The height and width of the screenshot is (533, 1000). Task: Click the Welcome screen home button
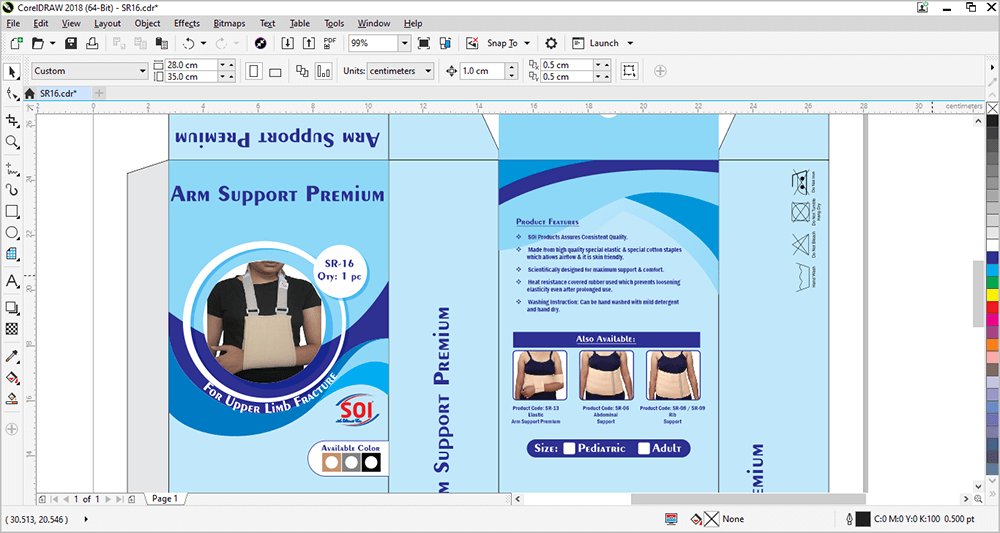[29, 94]
